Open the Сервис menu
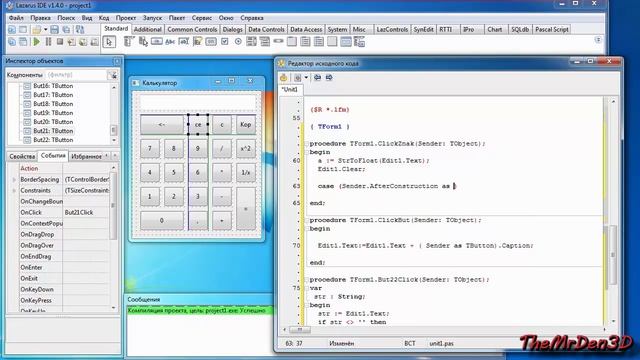This screenshot has height=360, width=640. 202,18
